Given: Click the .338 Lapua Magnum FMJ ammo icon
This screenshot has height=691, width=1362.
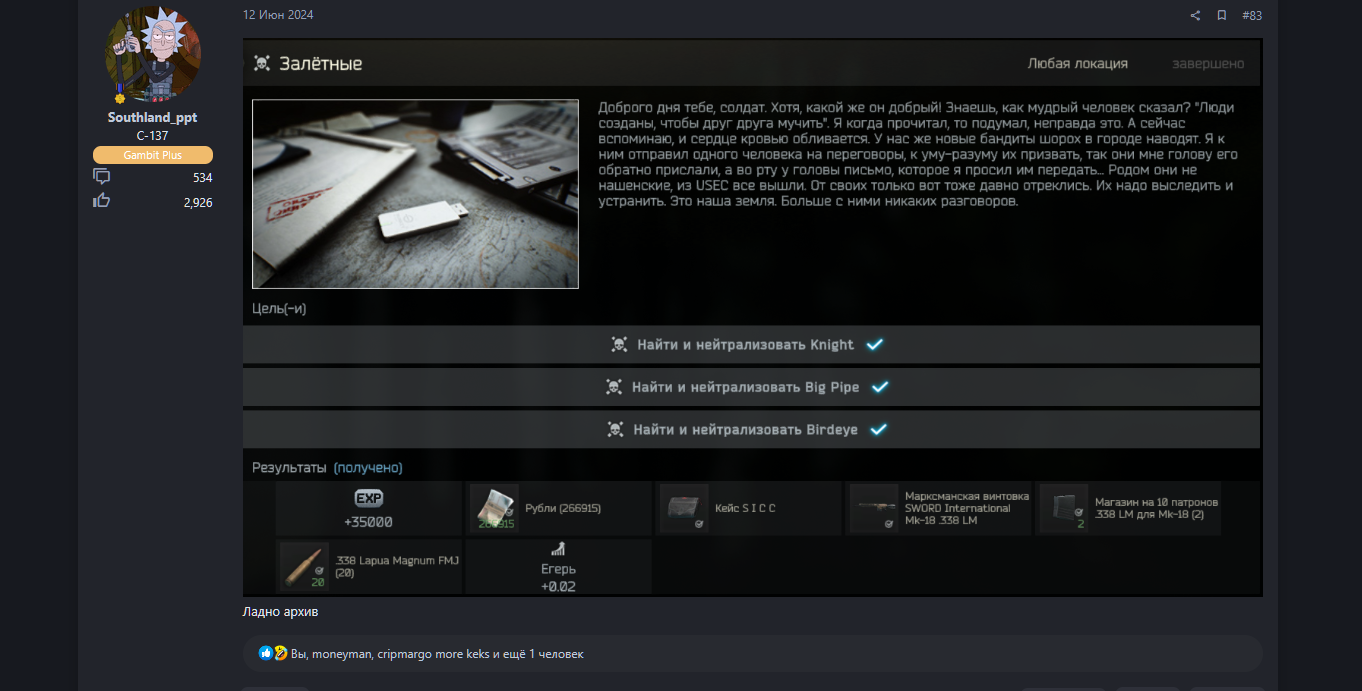Looking at the screenshot, I should 304,567.
